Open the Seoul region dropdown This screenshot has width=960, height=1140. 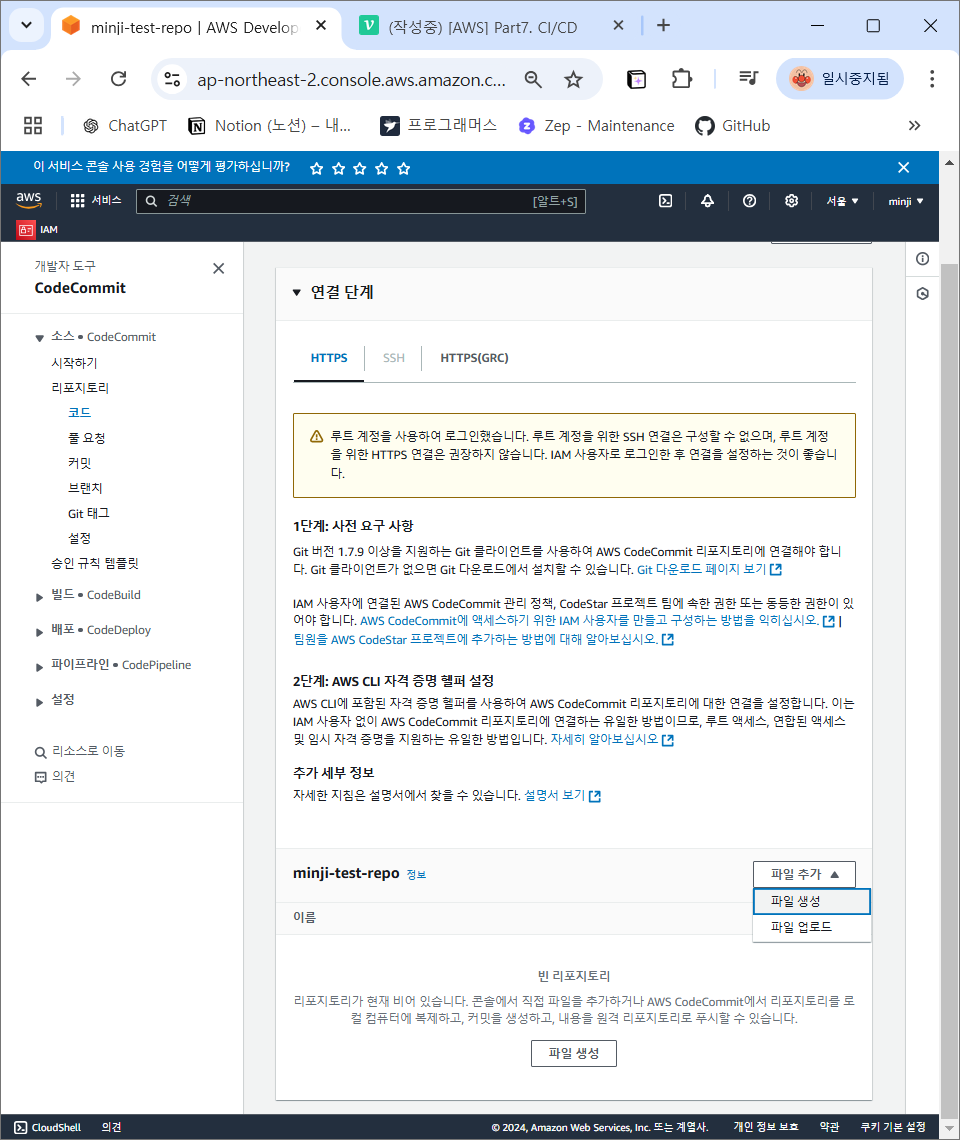click(841, 201)
